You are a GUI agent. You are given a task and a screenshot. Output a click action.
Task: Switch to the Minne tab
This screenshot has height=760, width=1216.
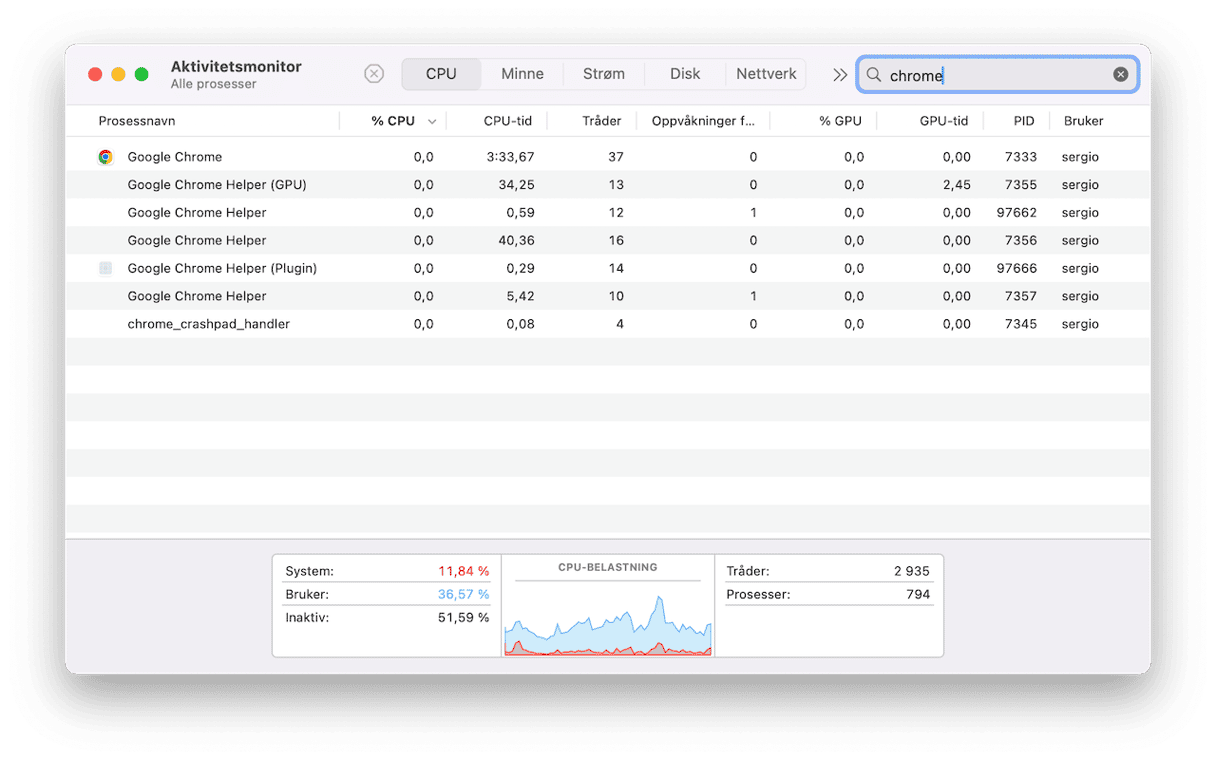tap(522, 74)
